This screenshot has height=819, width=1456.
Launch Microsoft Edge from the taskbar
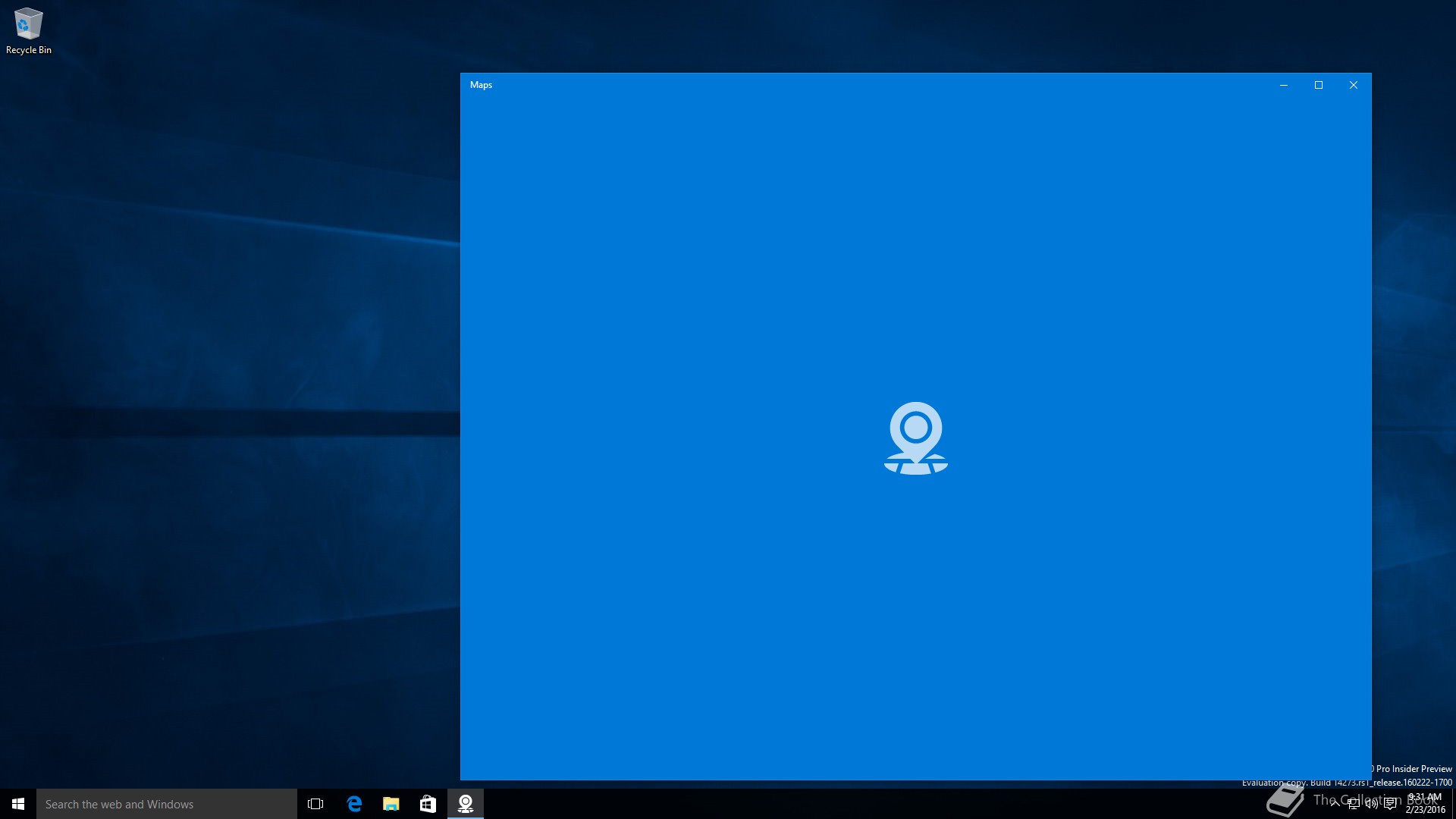(x=353, y=804)
